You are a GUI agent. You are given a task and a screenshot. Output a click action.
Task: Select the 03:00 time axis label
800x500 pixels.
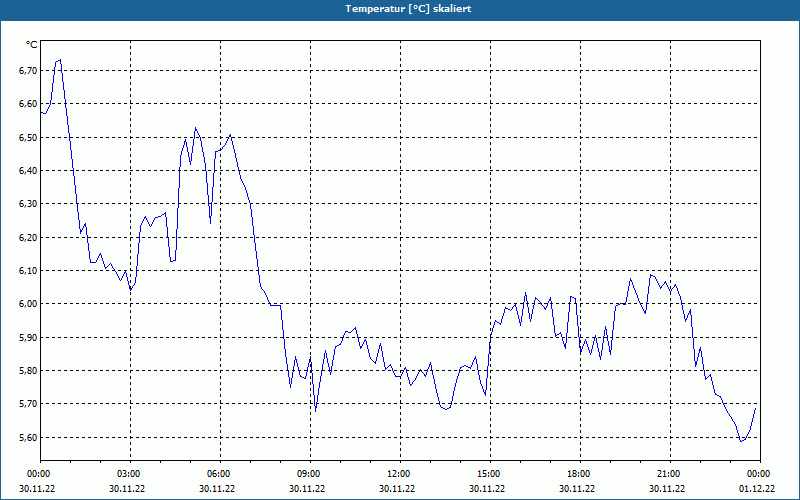coord(128,474)
